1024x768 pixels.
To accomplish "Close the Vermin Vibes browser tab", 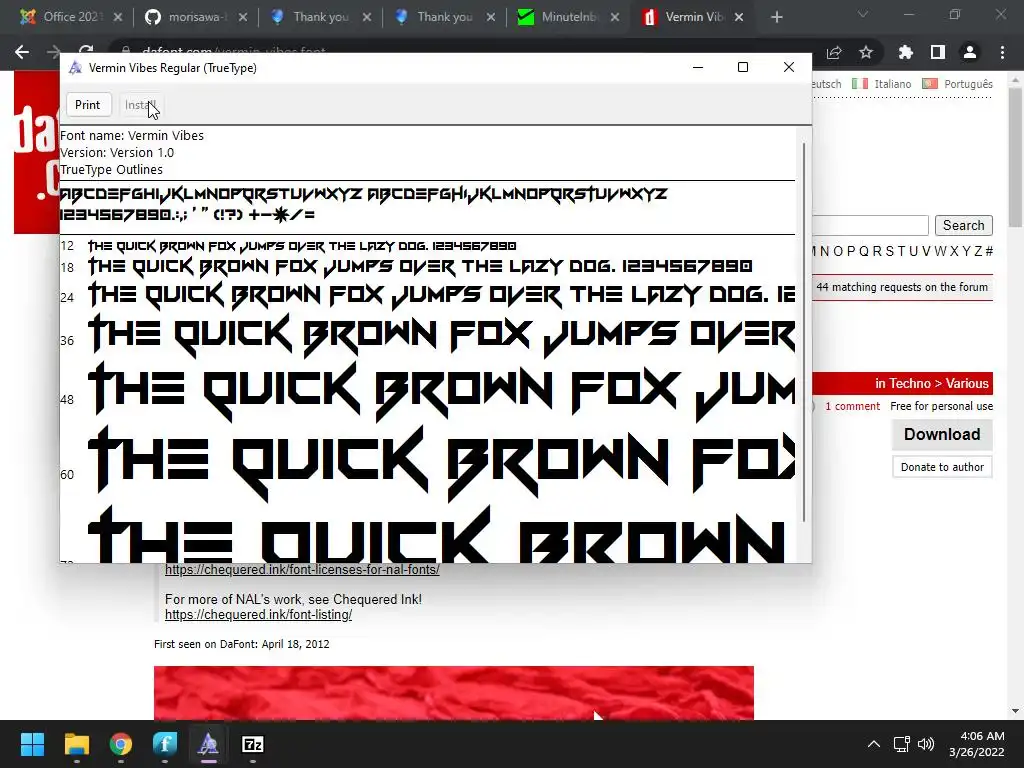I will 739,18.
